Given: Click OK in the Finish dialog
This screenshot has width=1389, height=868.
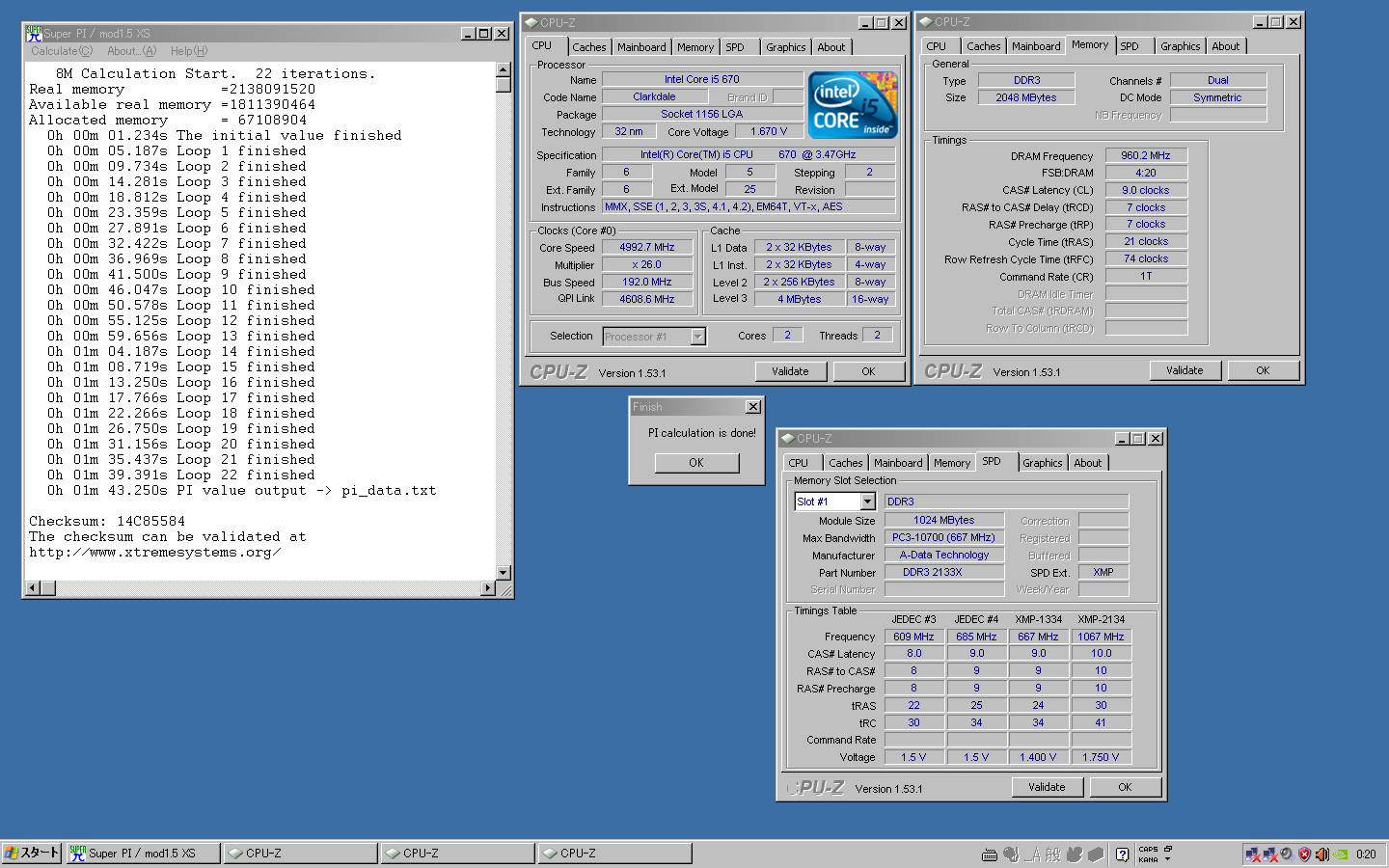Looking at the screenshot, I should coord(696,463).
